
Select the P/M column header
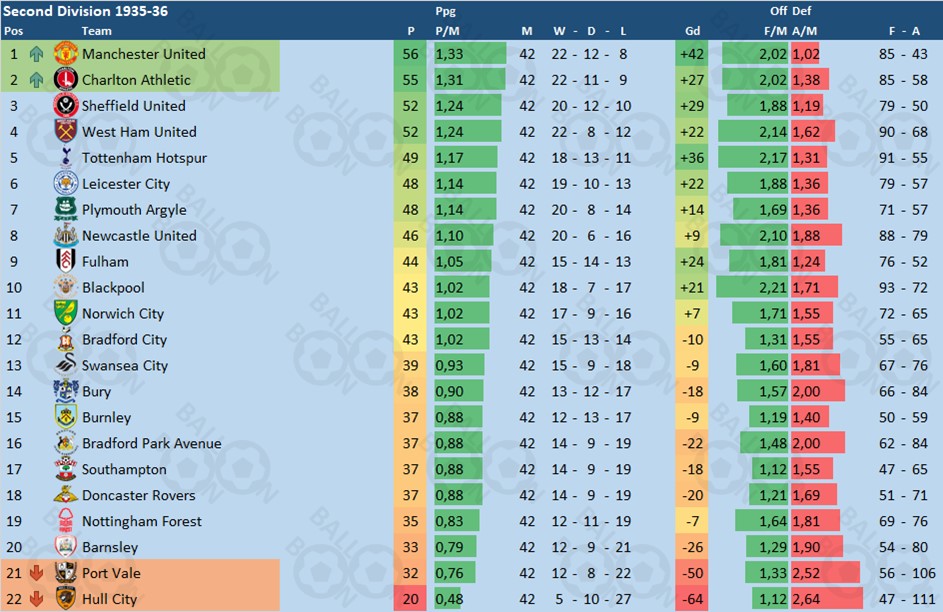coord(447,31)
